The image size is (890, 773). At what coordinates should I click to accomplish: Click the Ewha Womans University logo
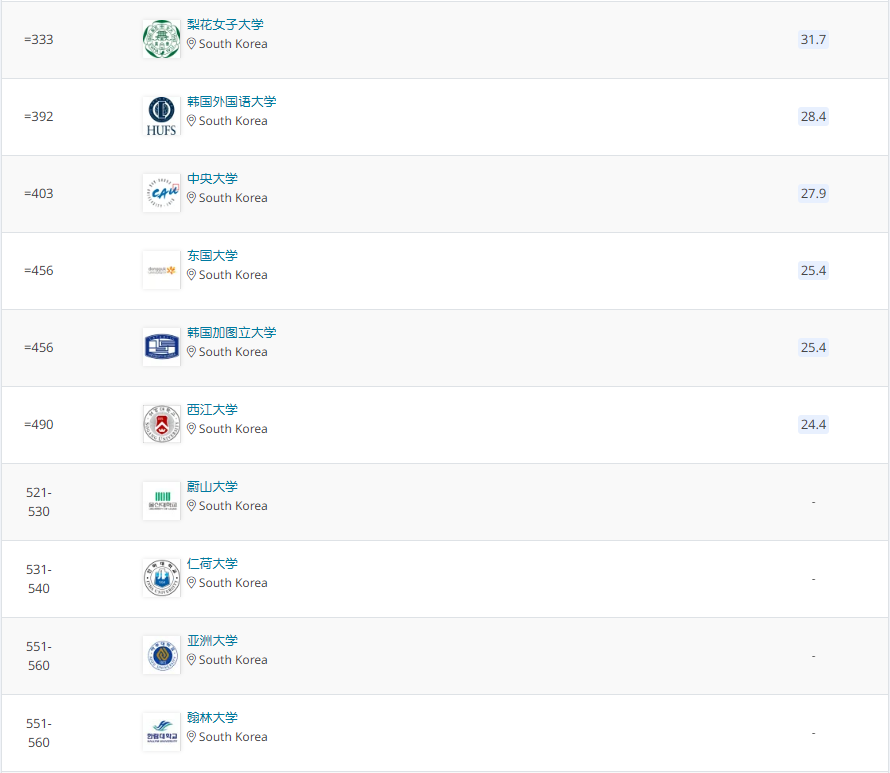click(161, 39)
